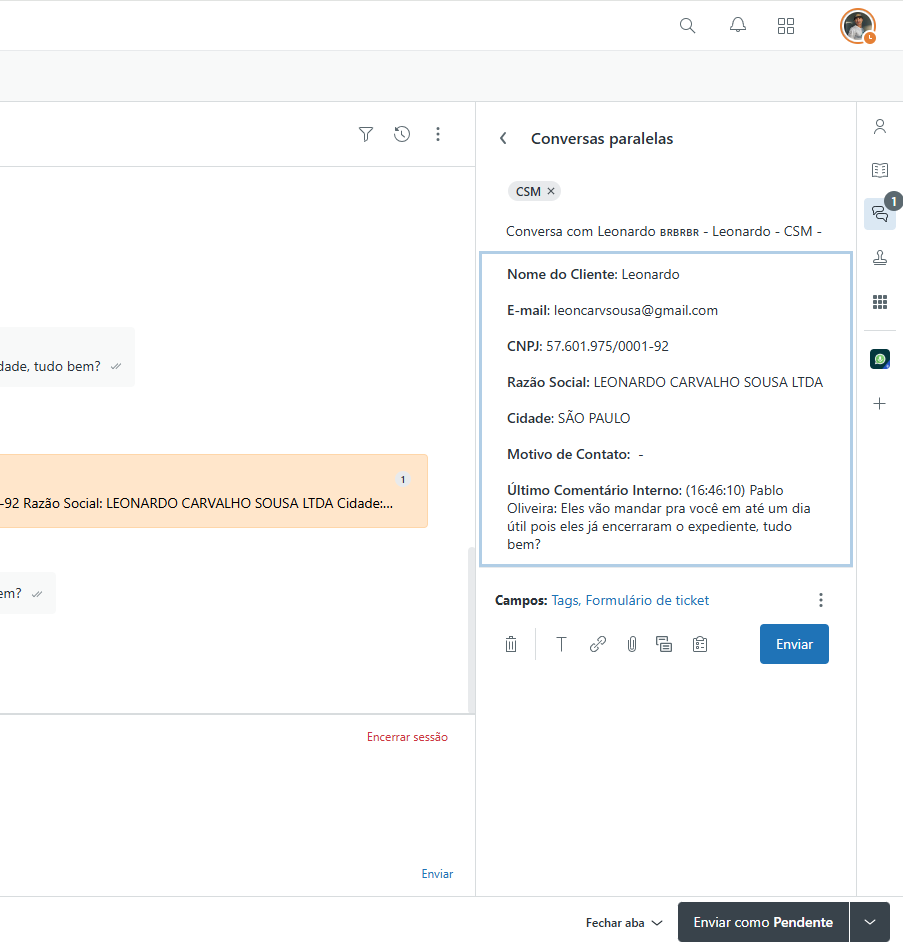Viewport: 903px width, 946px height.
Task: Click the blue Enviar button
Action: tap(794, 645)
